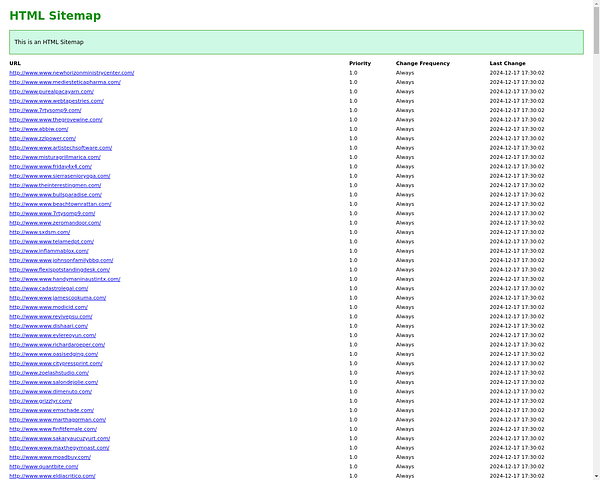Visit the zeromandoor.com link
This screenshot has width=600, height=480.
point(55,222)
